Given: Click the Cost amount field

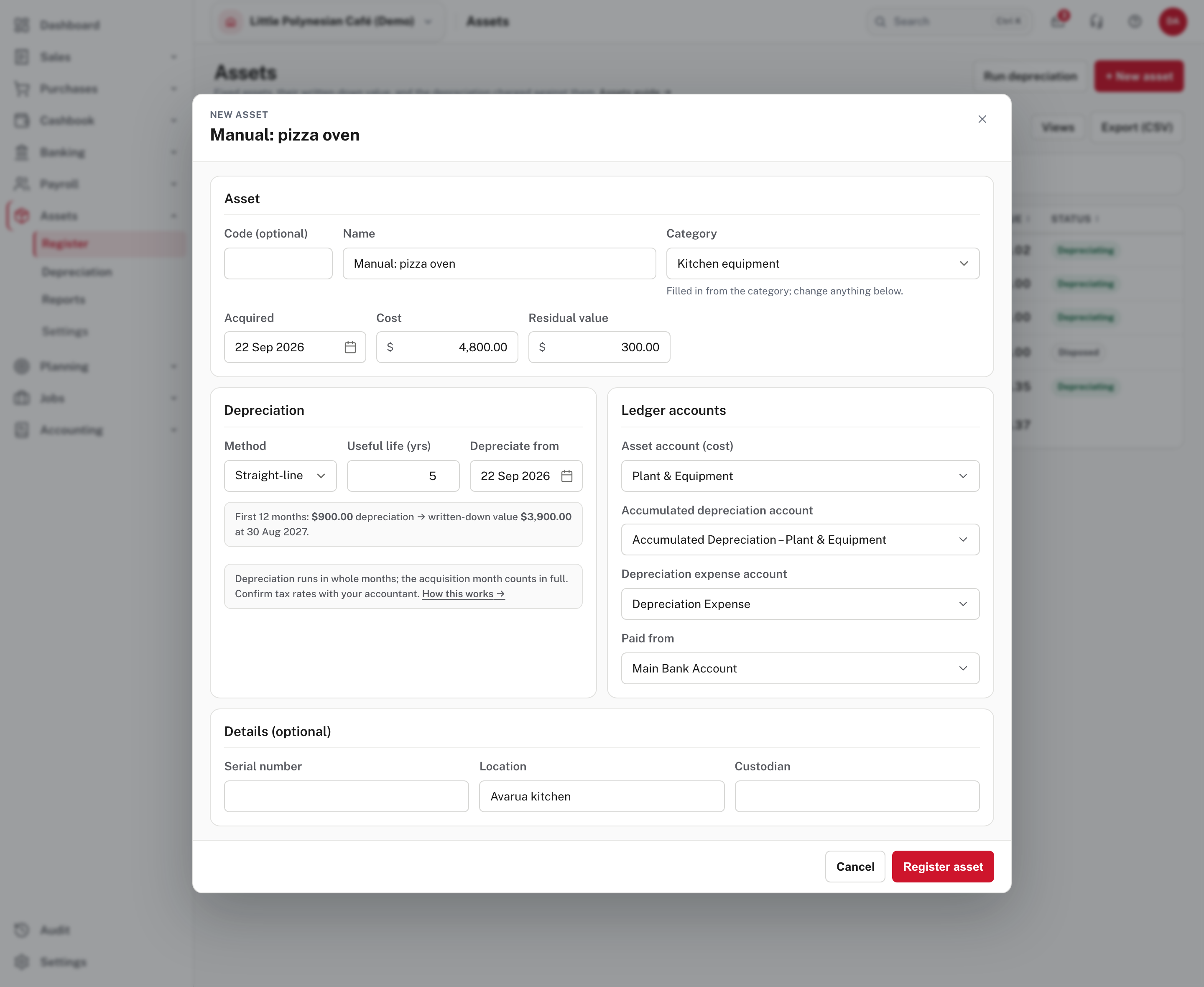Looking at the screenshot, I should pyautogui.click(x=446, y=347).
